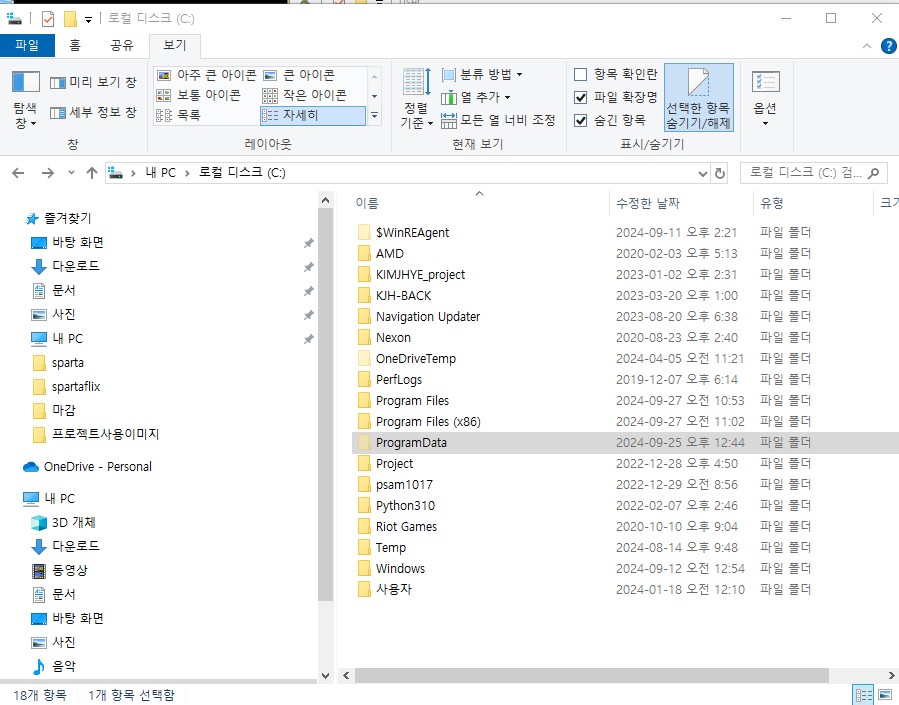This screenshot has width=899, height=705.
Task: Open the 파일 menu tab
Action: point(27,45)
